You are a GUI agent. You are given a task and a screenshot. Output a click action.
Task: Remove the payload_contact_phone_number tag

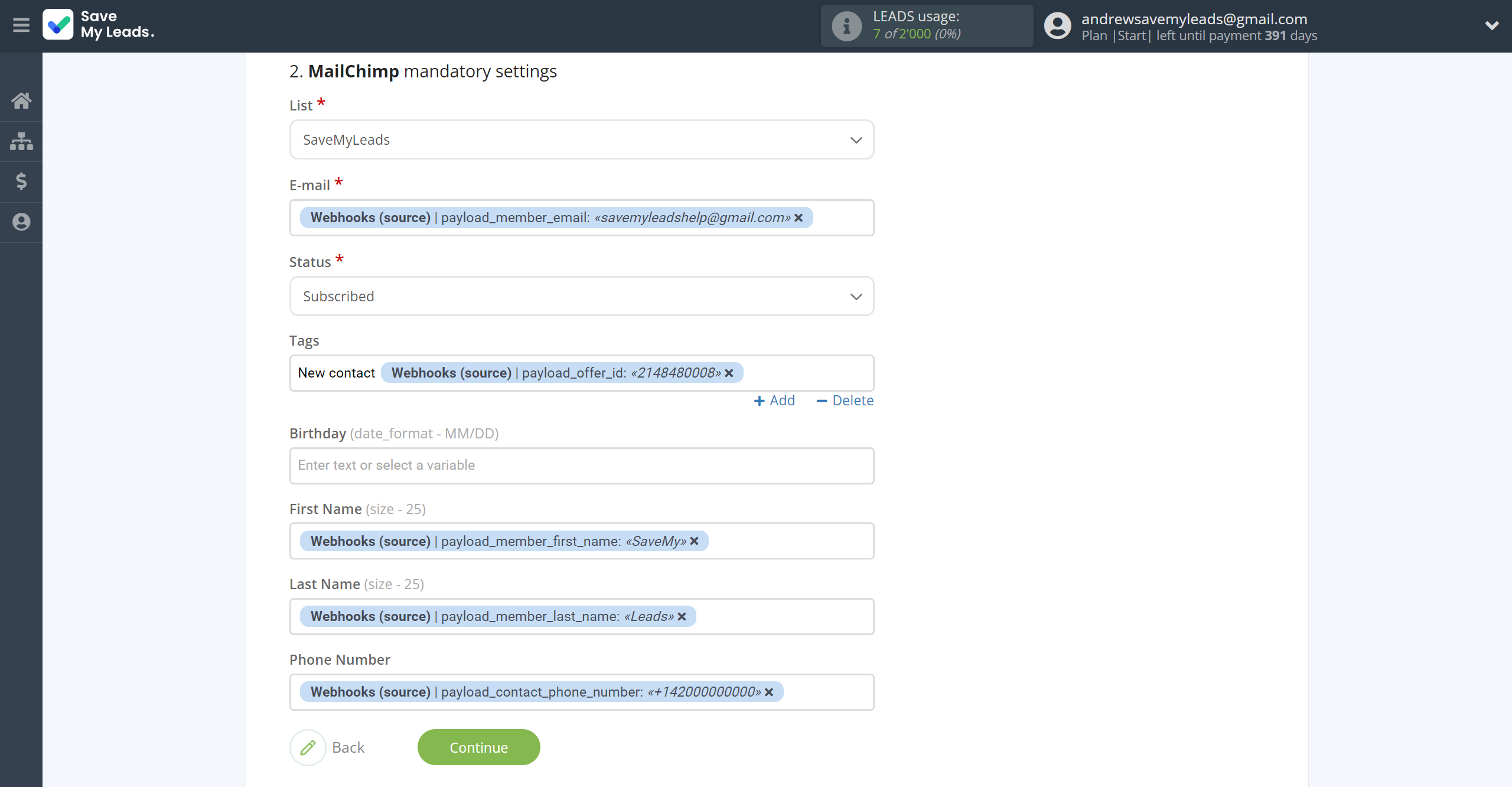click(x=768, y=692)
